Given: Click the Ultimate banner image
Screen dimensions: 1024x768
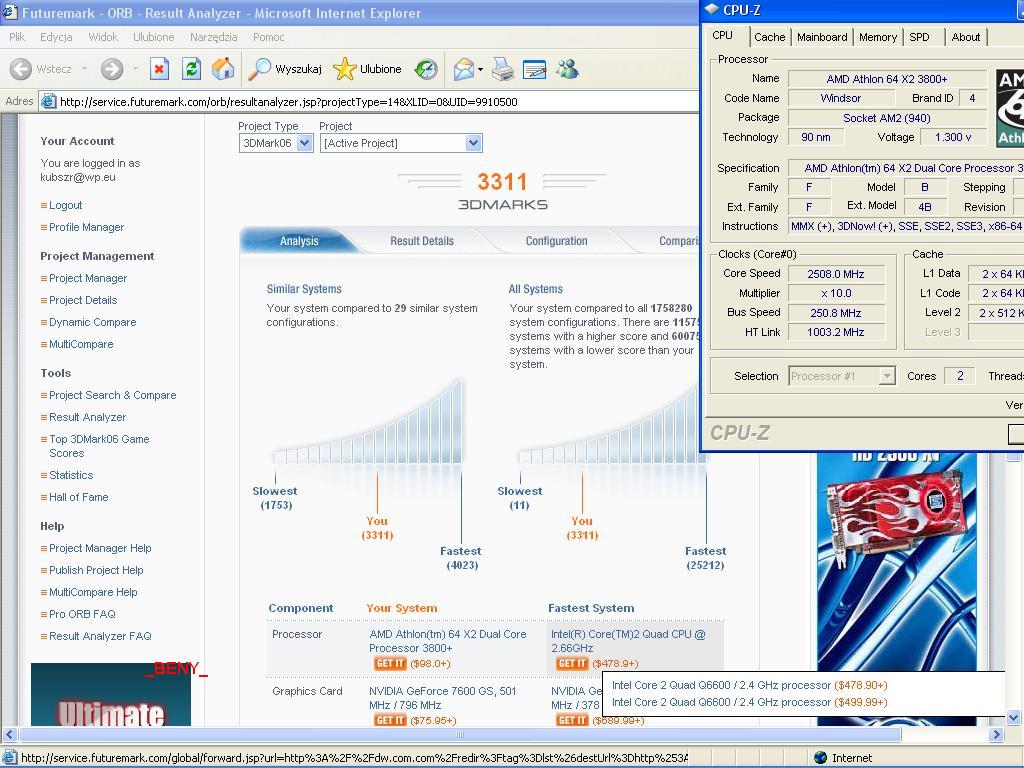Looking at the screenshot, I should pyautogui.click(x=111, y=695).
